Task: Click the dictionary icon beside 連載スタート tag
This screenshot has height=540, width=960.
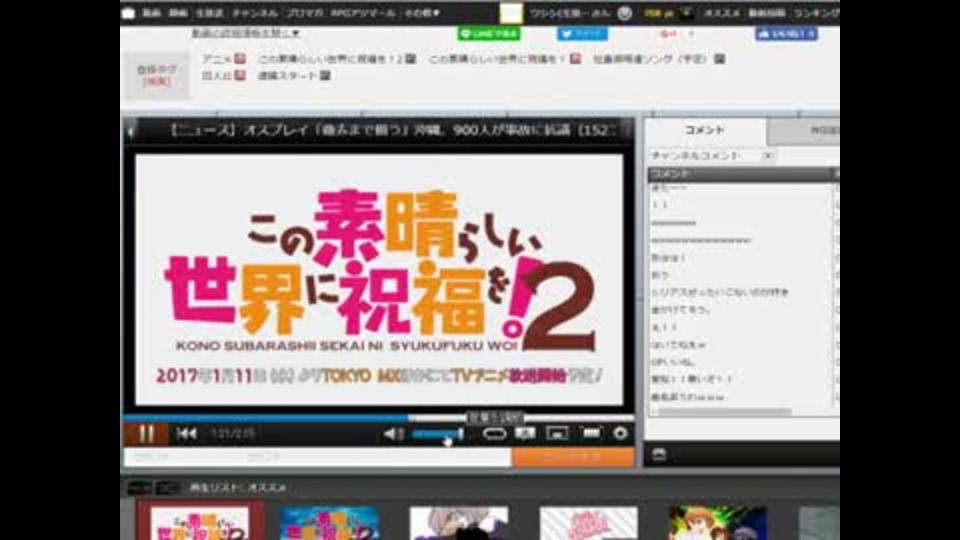Action: pyautogui.click(x=325, y=75)
